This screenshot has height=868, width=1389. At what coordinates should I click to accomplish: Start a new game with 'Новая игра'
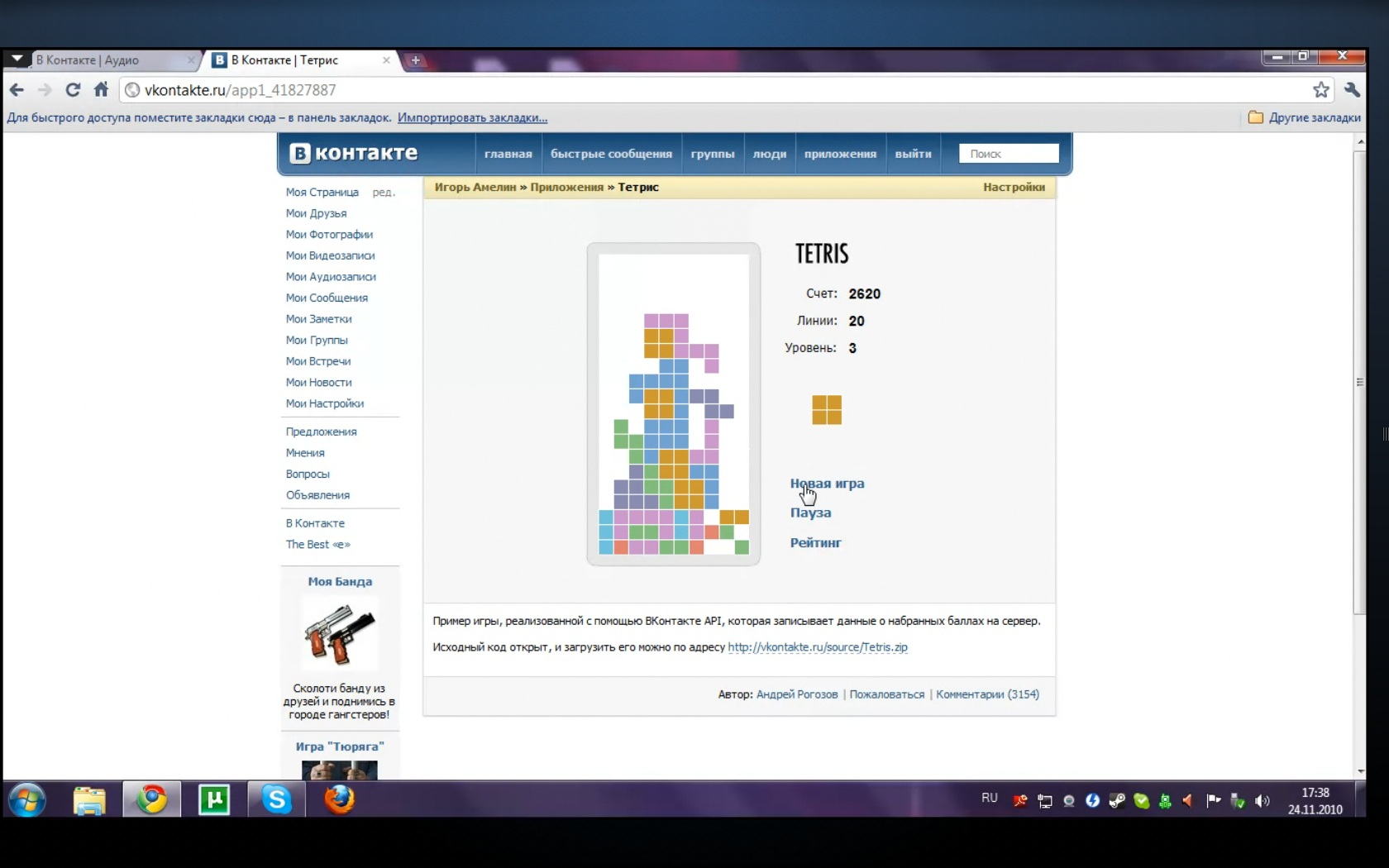[827, 484]
